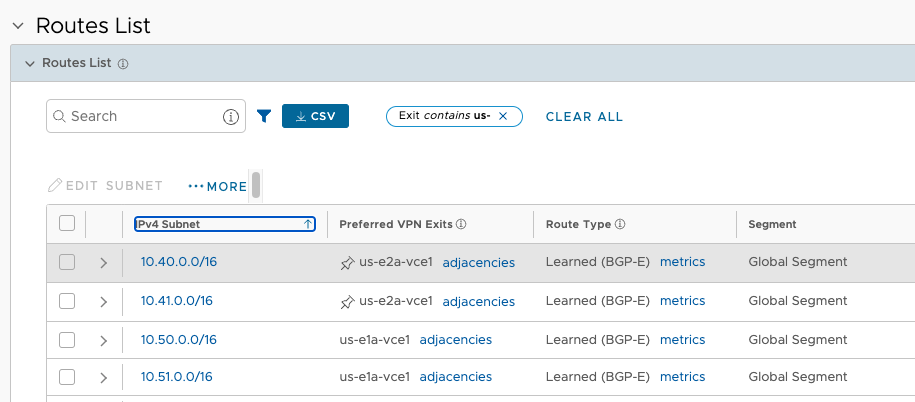Click the Edit Subnet action
Image resolution: width=915 pixels, height=402 pixels.
pyautogui.click(x=105, y=186)
